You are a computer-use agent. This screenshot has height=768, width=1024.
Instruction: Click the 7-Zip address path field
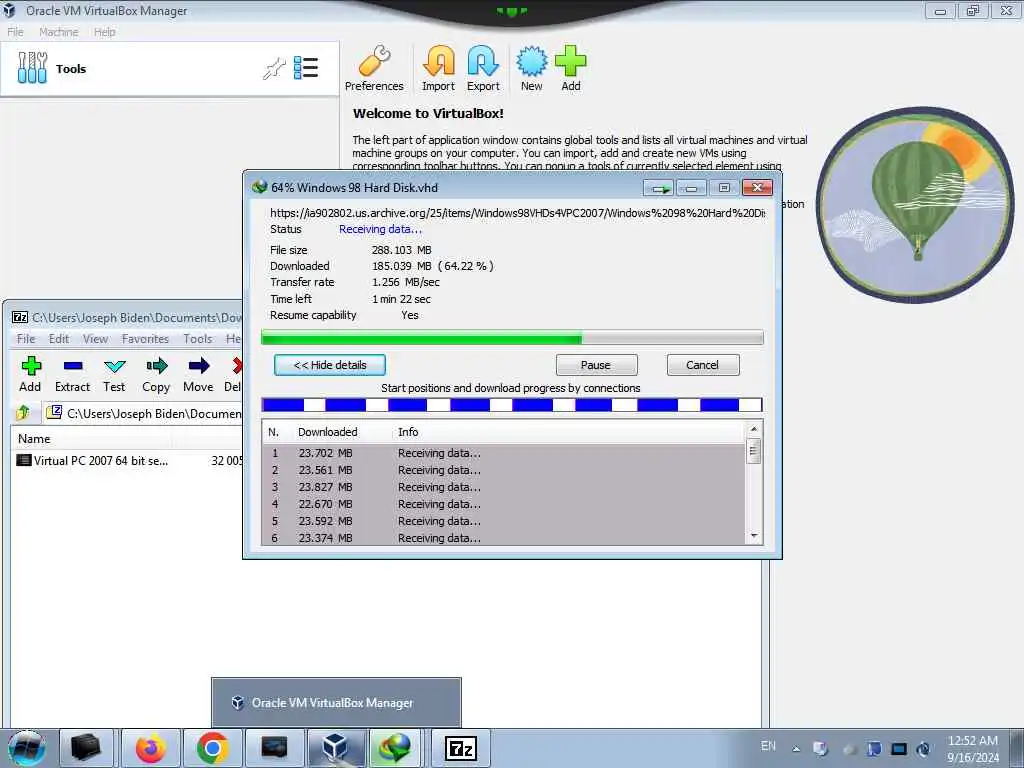point(143,413)
